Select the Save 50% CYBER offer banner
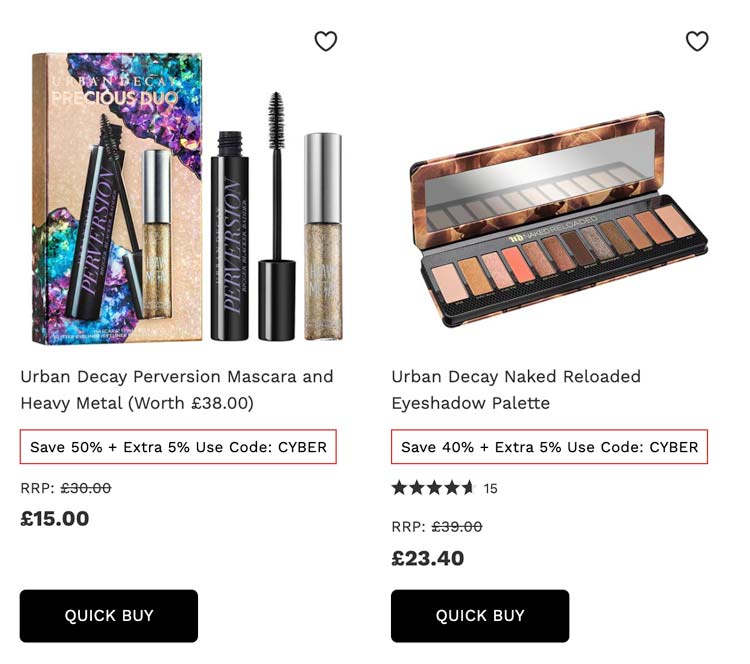The height and width of the screenshot is (664, 750). 178,447
